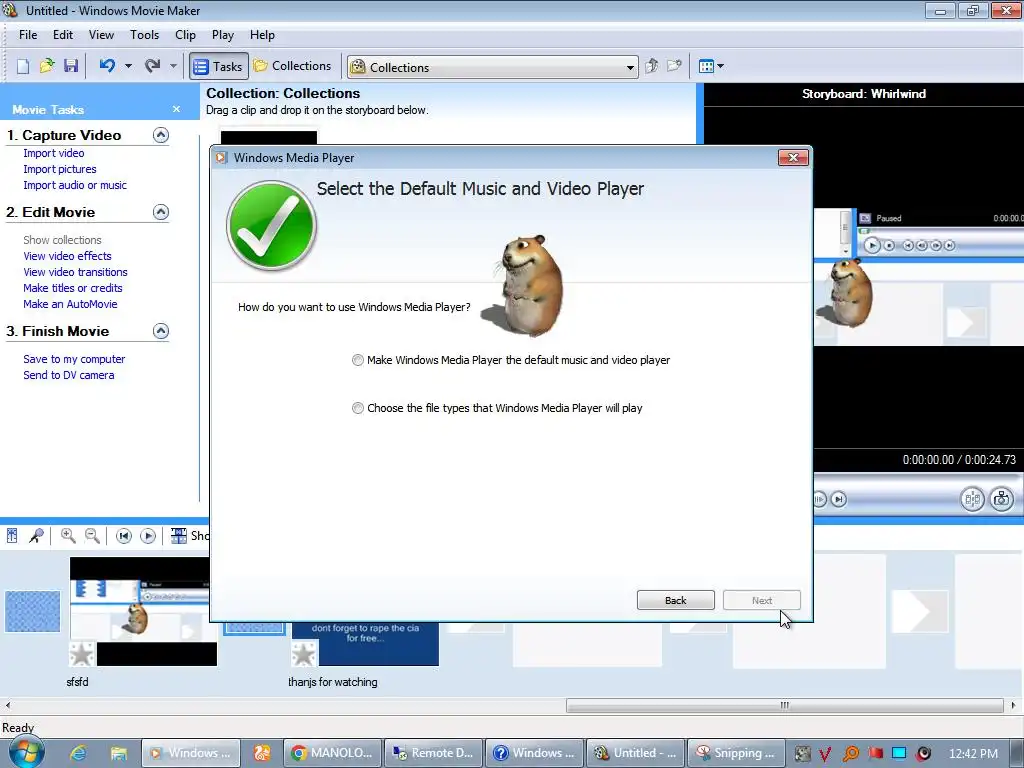Close the Movie Tasks pane
1024x768 pixels.
(x=176, y=109)
